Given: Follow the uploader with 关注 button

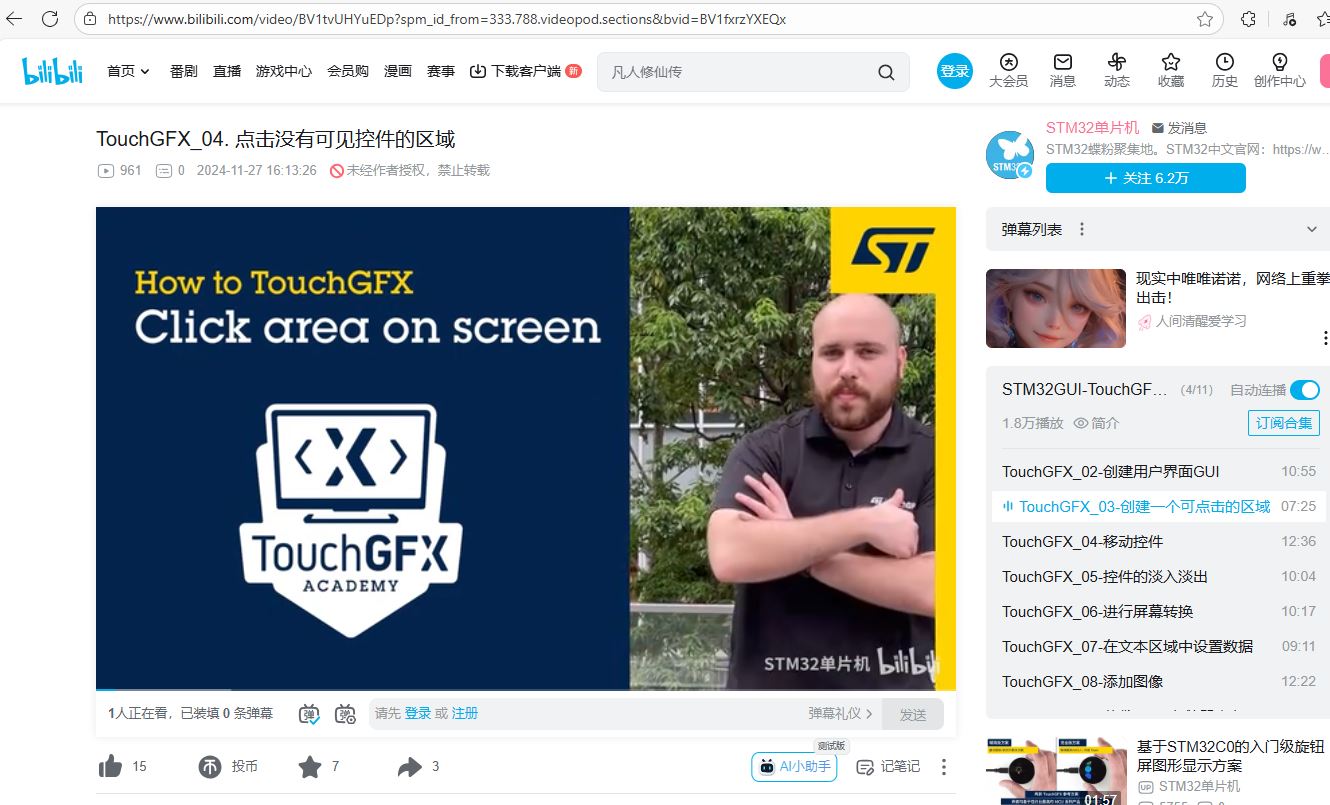Looking at the screenshot, I should [x=1146, y=178].
